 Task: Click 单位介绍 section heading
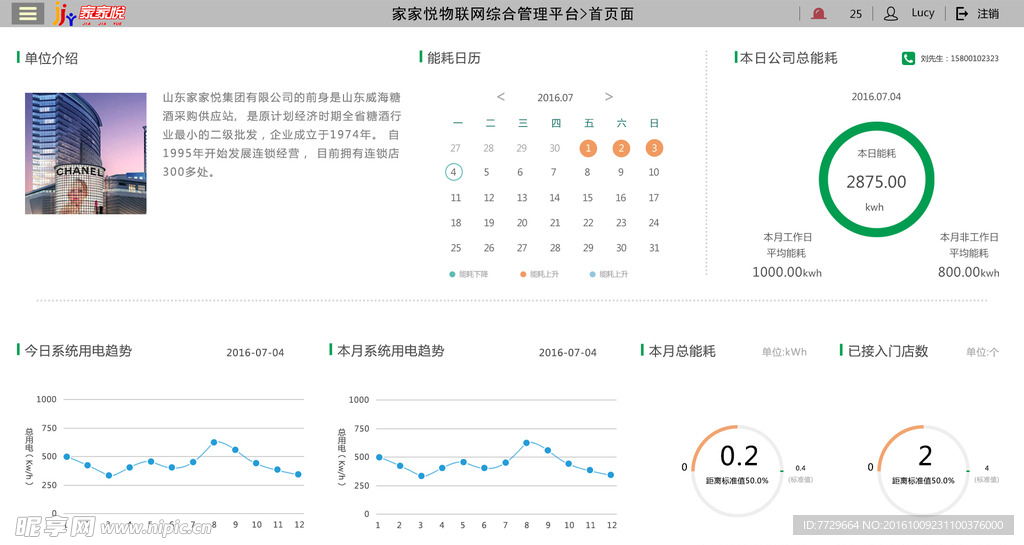(51, 58)
